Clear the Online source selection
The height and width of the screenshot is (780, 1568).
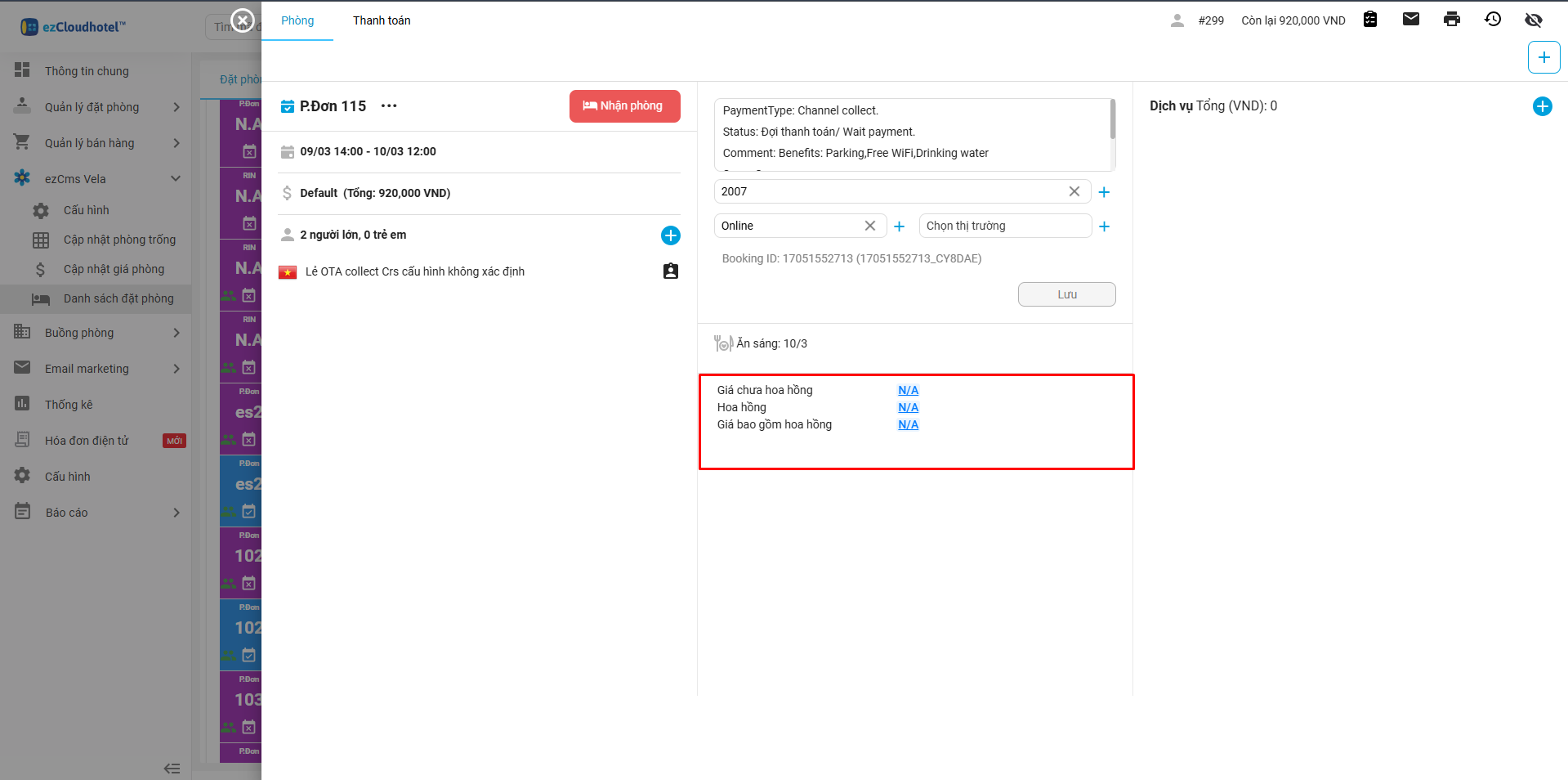tap(869, 226)
